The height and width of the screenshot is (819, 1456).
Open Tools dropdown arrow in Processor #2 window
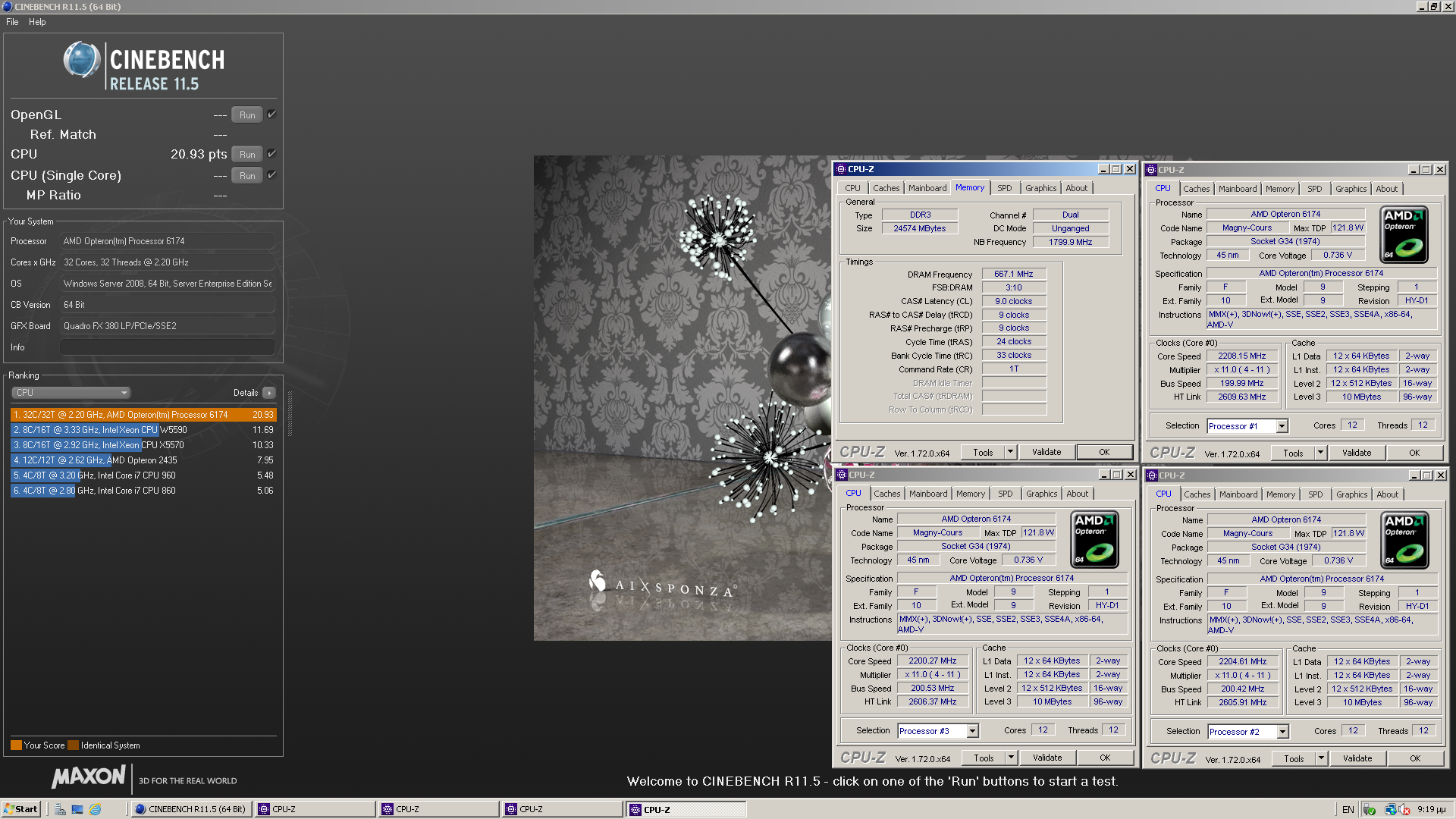(x=1321, y=758)
